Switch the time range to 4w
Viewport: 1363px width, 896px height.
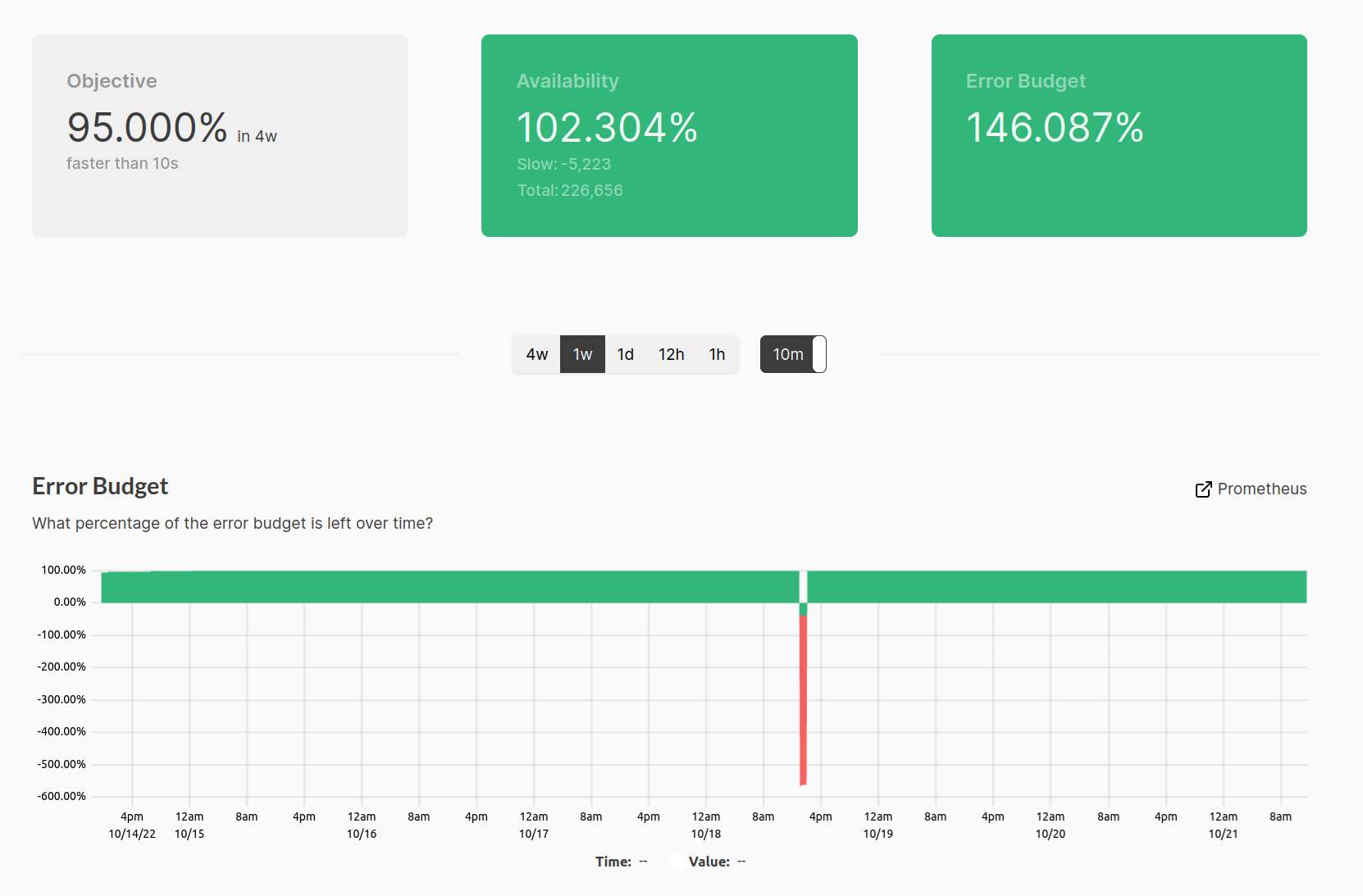tap(536, 354)
